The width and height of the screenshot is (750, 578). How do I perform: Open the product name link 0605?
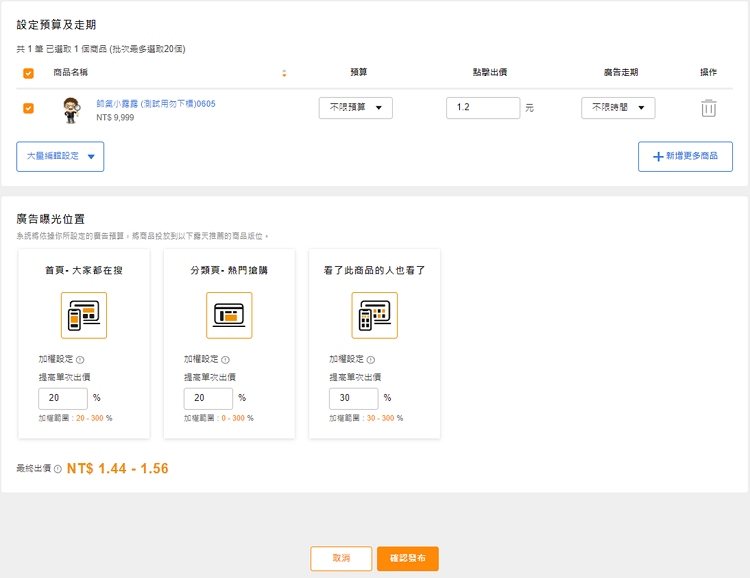tap(155, 103)
